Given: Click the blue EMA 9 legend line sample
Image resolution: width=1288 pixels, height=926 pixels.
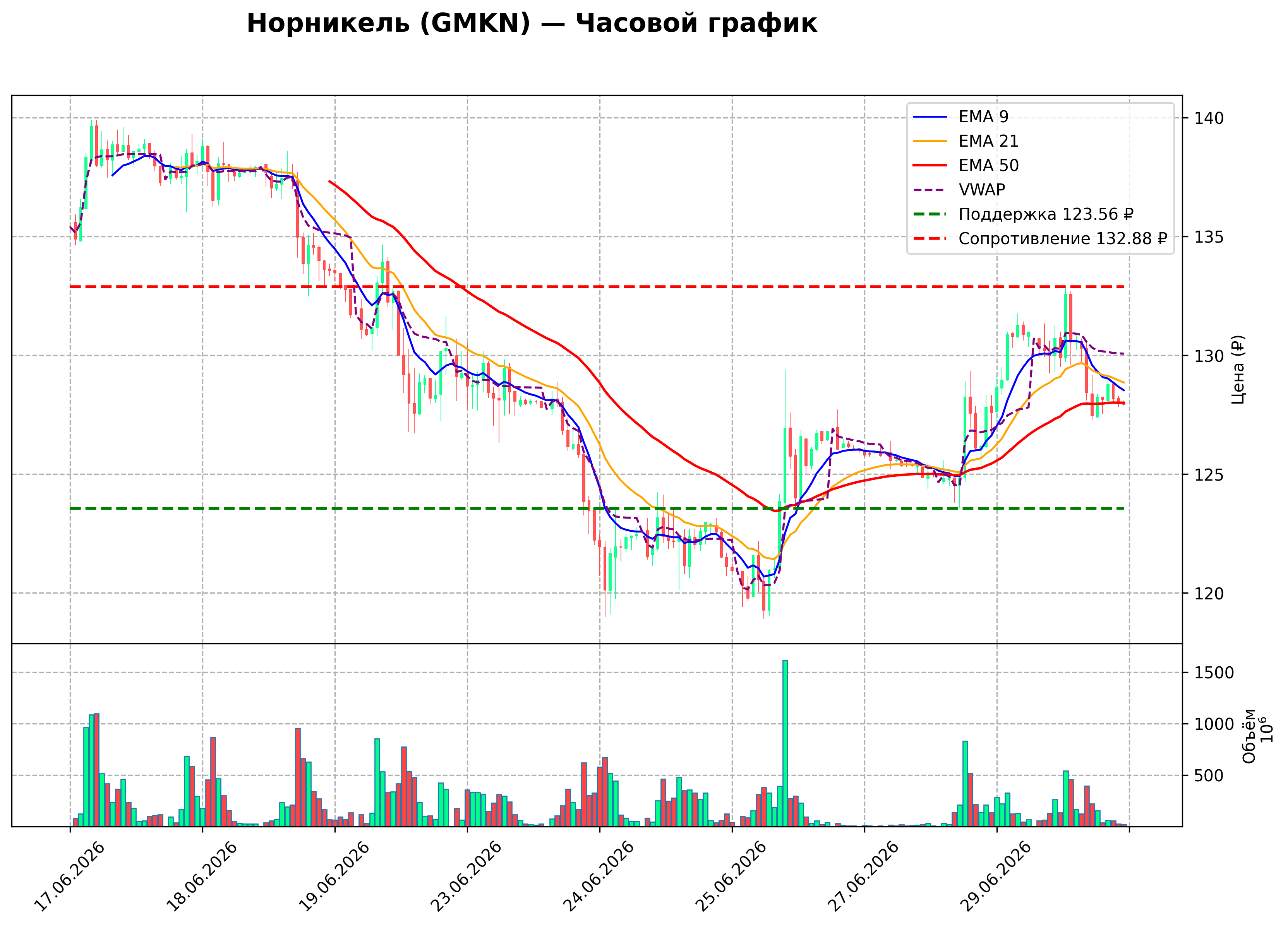Looking at the screenshot, I should (930, 117).
